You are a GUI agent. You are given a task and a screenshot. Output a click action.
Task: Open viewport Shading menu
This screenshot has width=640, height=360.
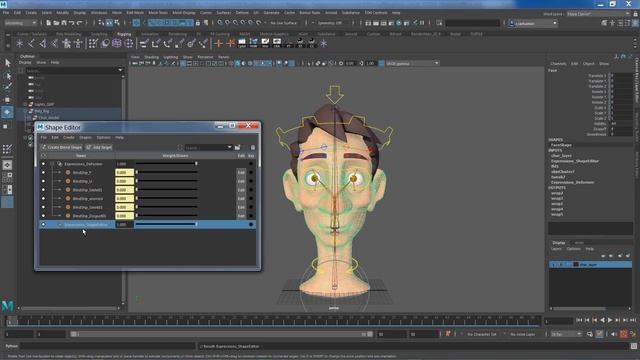coord(151,57)
